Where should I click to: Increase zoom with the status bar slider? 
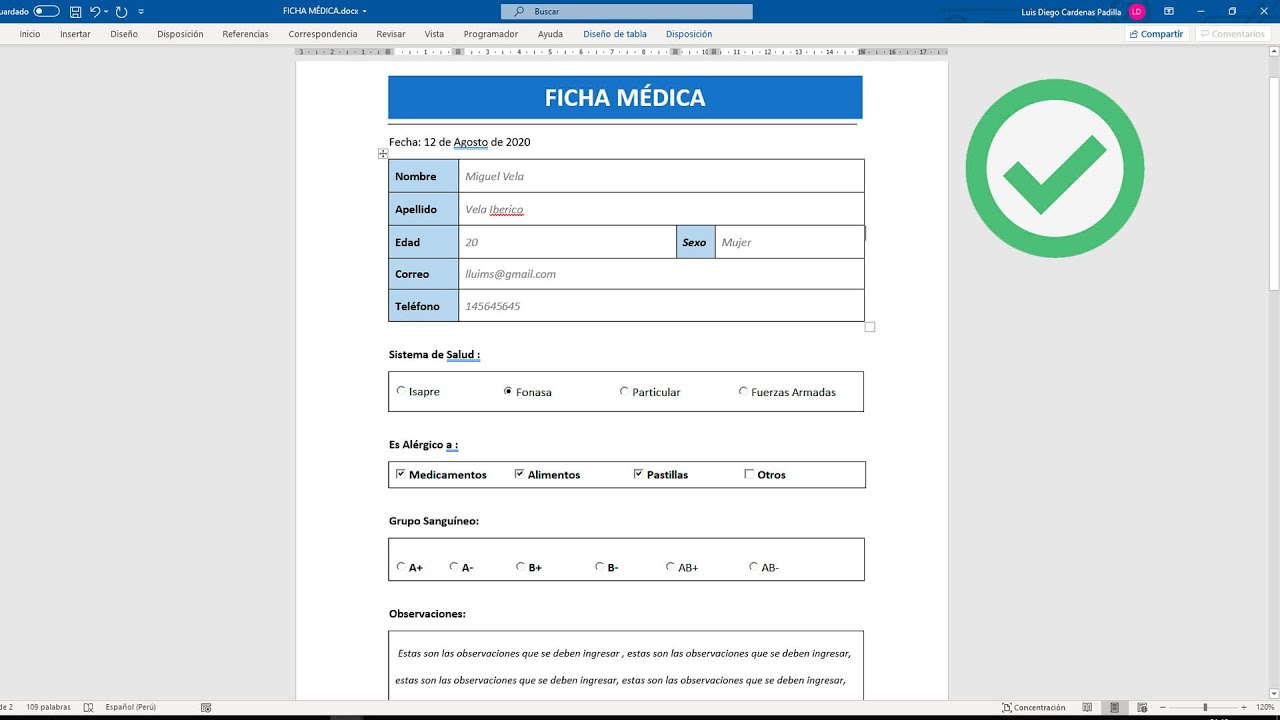coord(1244,707)
